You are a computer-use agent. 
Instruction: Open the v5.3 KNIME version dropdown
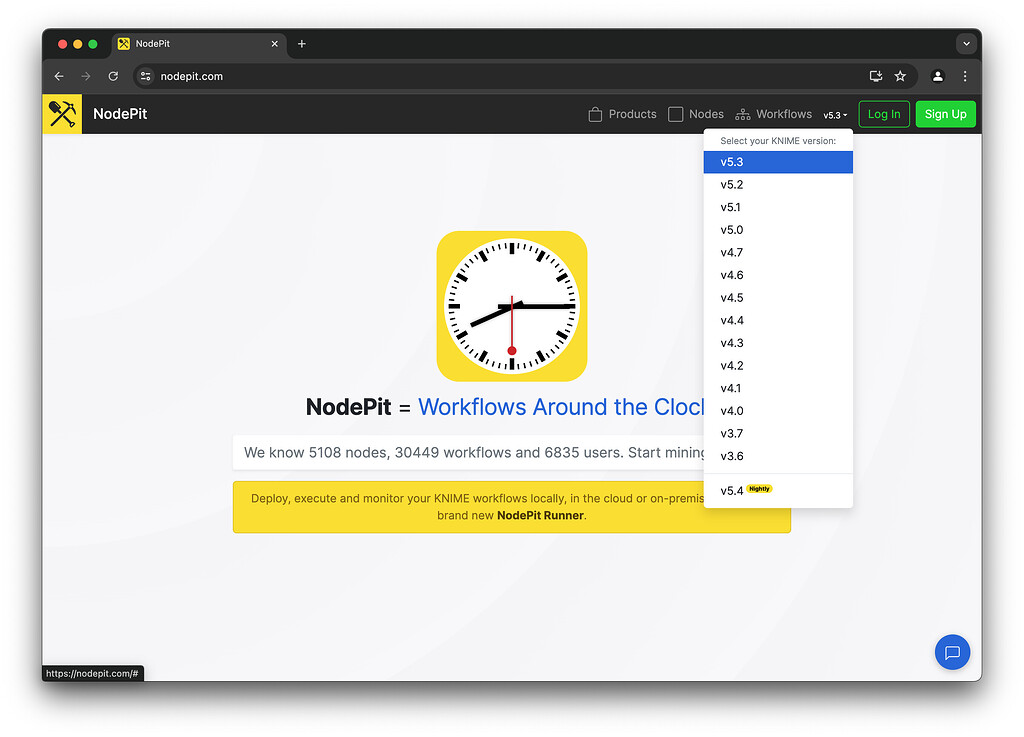(834, 114)
